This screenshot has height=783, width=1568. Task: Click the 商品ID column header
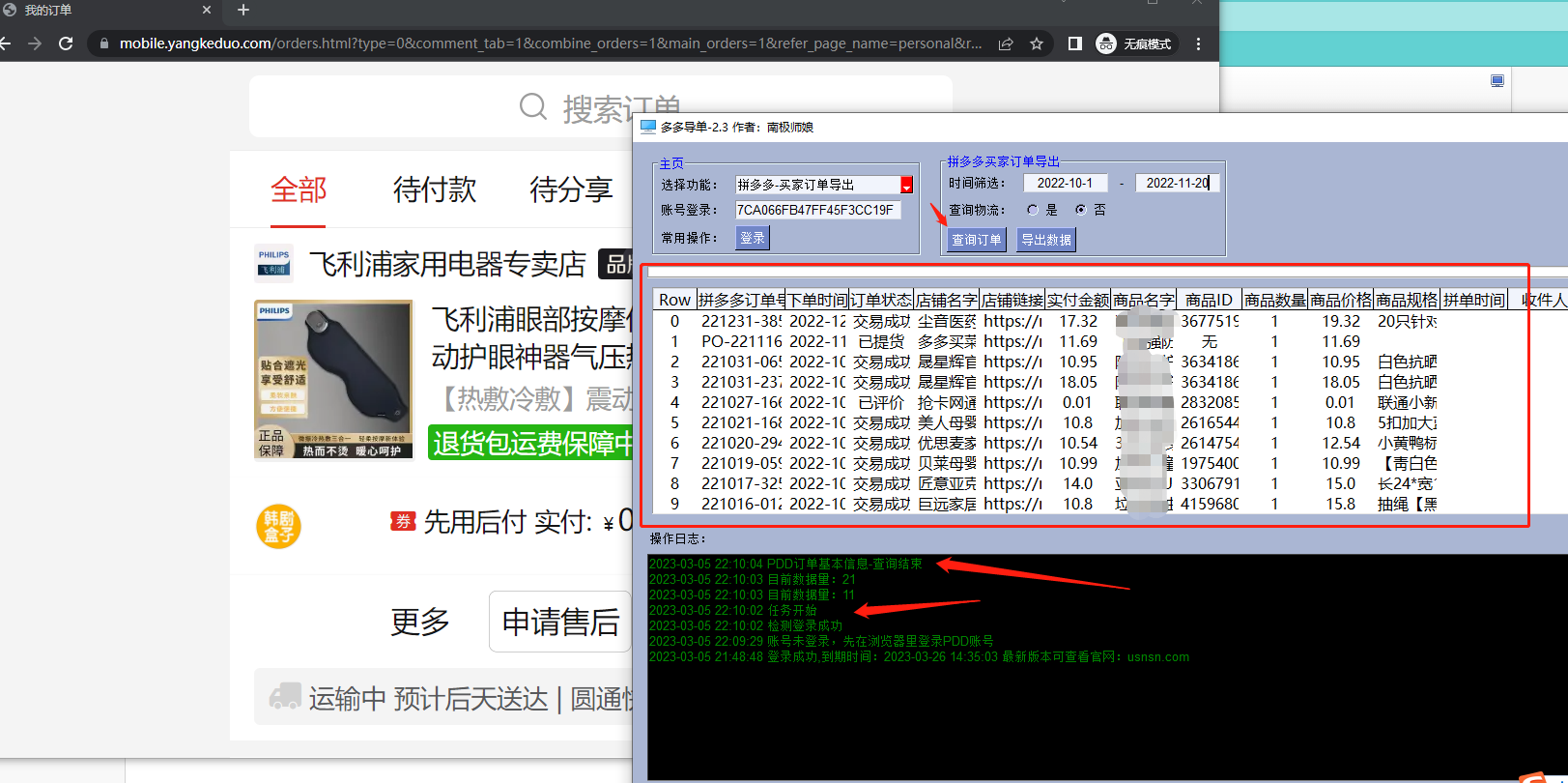1209,300
